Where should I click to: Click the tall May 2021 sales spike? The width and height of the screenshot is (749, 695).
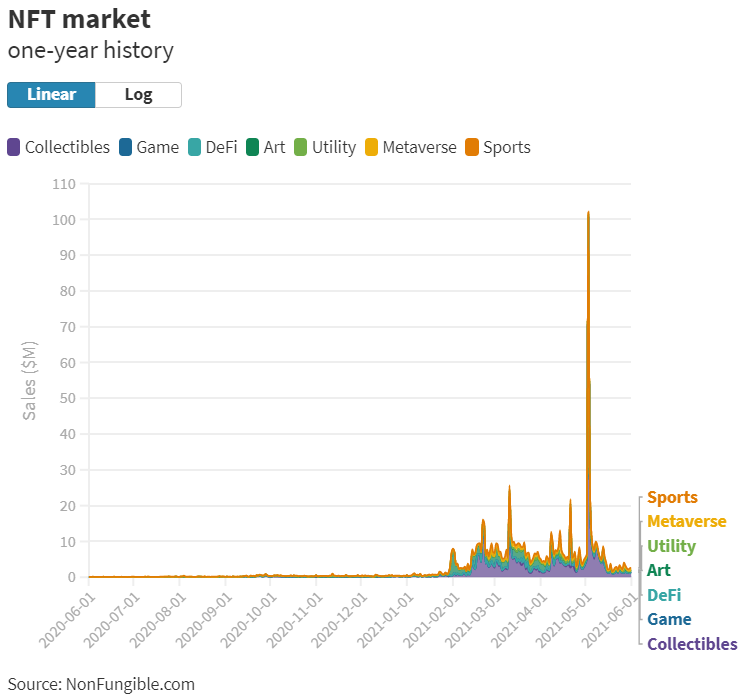588,392
